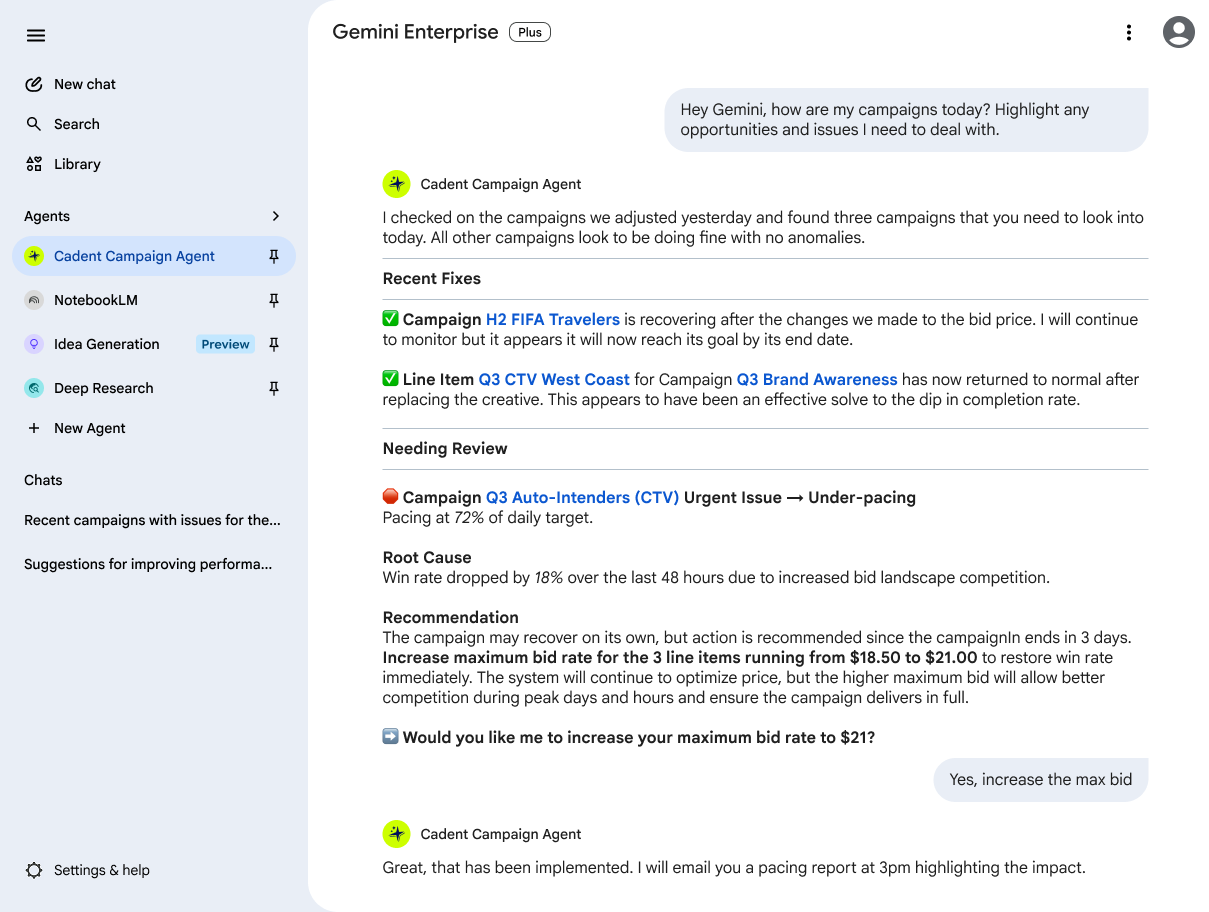The height and width of the screenshot is (912, 1209).
Task: Click the plus icon for New Agent
Action: tap(34, 428)
